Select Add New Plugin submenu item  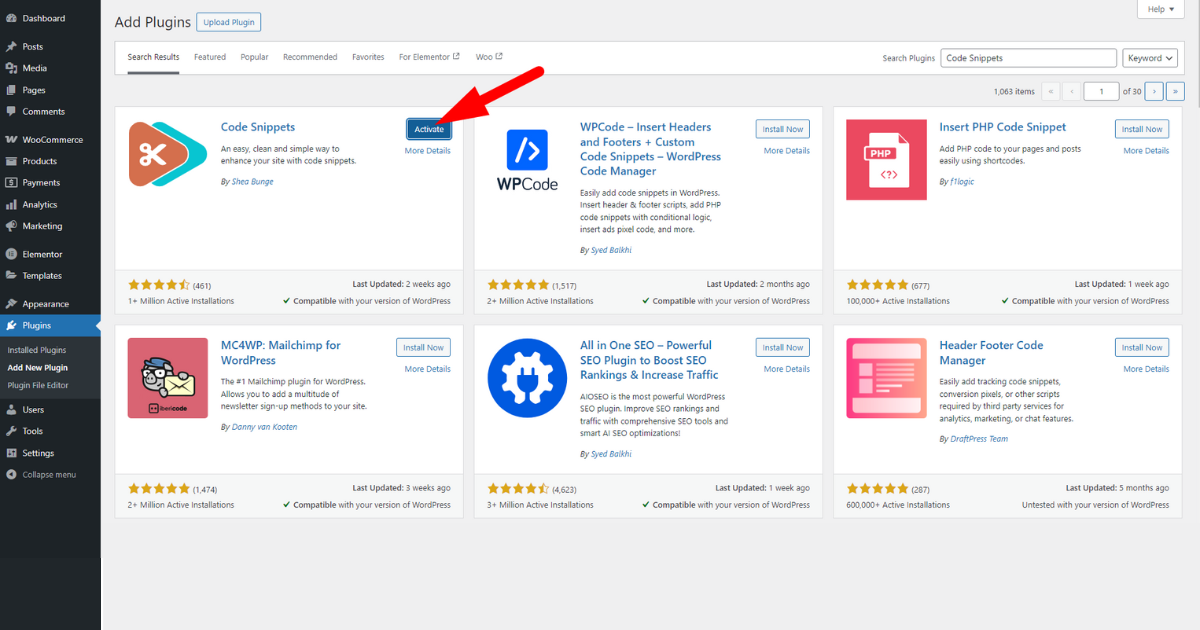pyautogui.click(x=38, y=368)
